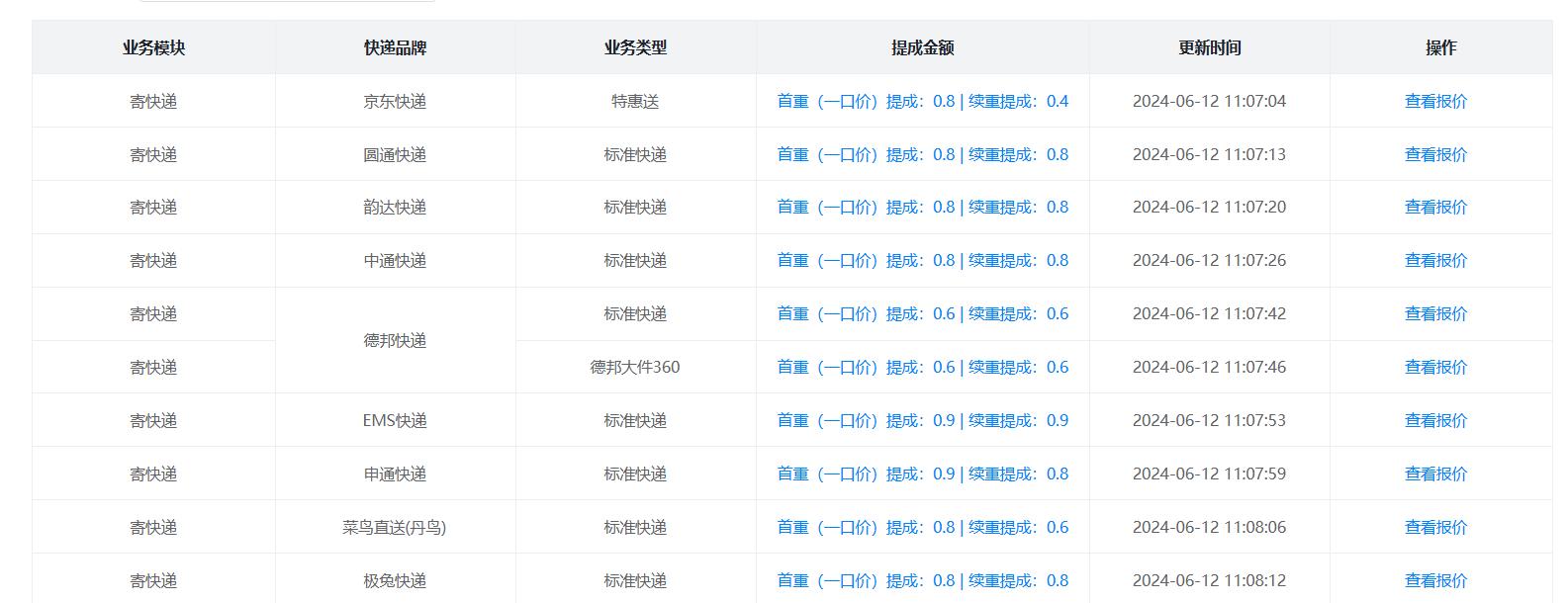1568x603 pixels.
Task: Click timestamp 2024-06-12 11:07:46
Action: tap(1209, 367)
